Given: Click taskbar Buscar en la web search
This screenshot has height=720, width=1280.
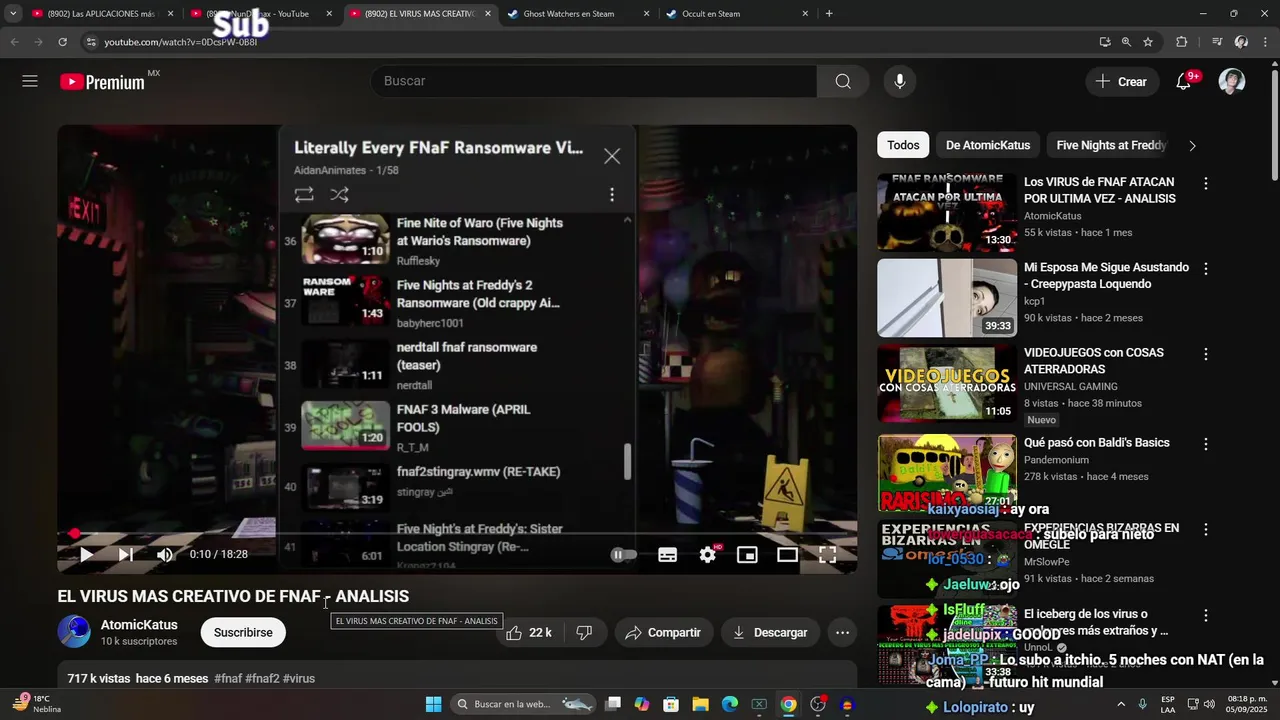Looking at the screenshot, I should [524, 704].
